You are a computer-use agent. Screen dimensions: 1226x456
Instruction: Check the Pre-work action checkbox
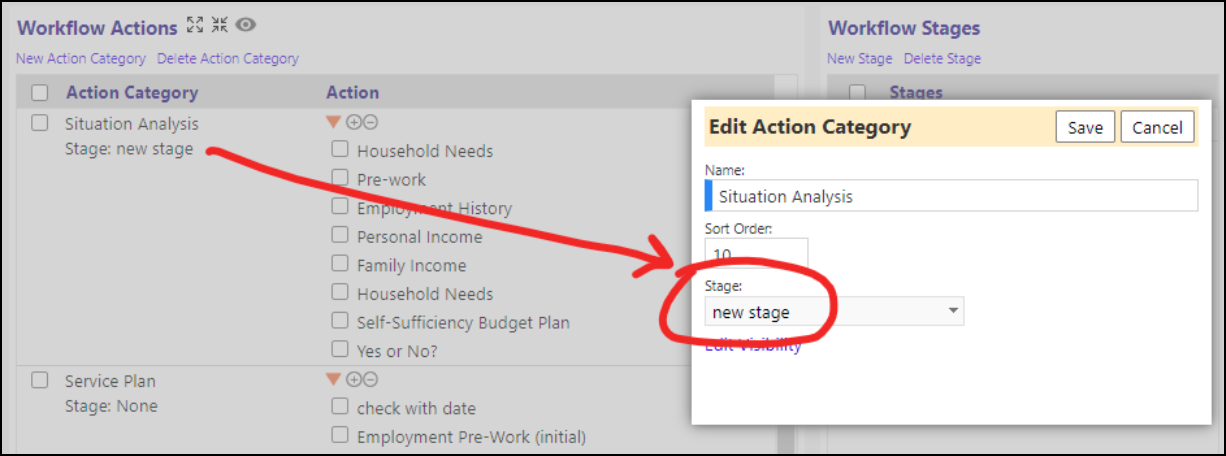pyautogui.click(x=340, y=178)
